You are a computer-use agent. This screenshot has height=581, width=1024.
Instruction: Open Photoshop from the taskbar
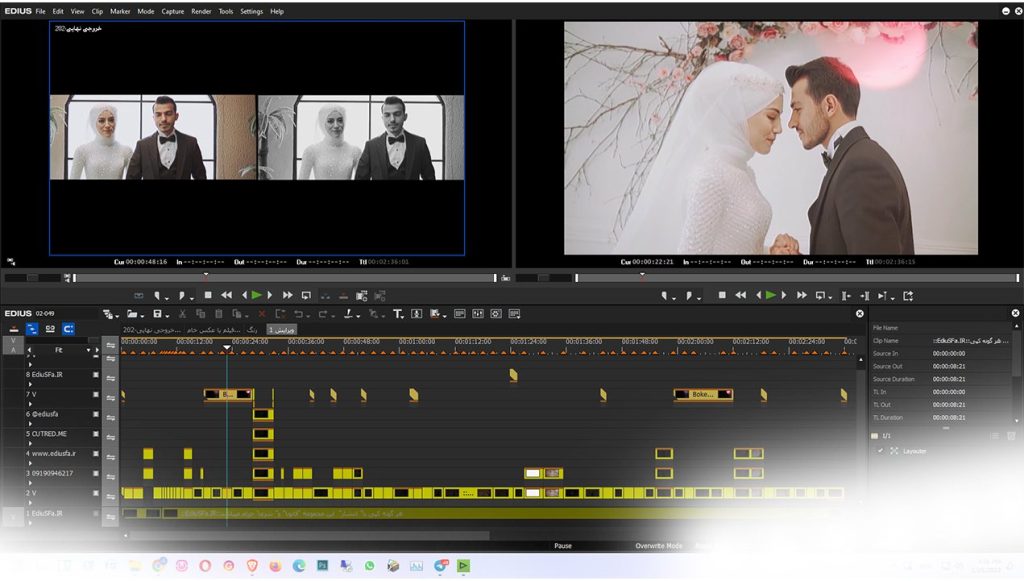pyautogui.click(x=323, y=565)
